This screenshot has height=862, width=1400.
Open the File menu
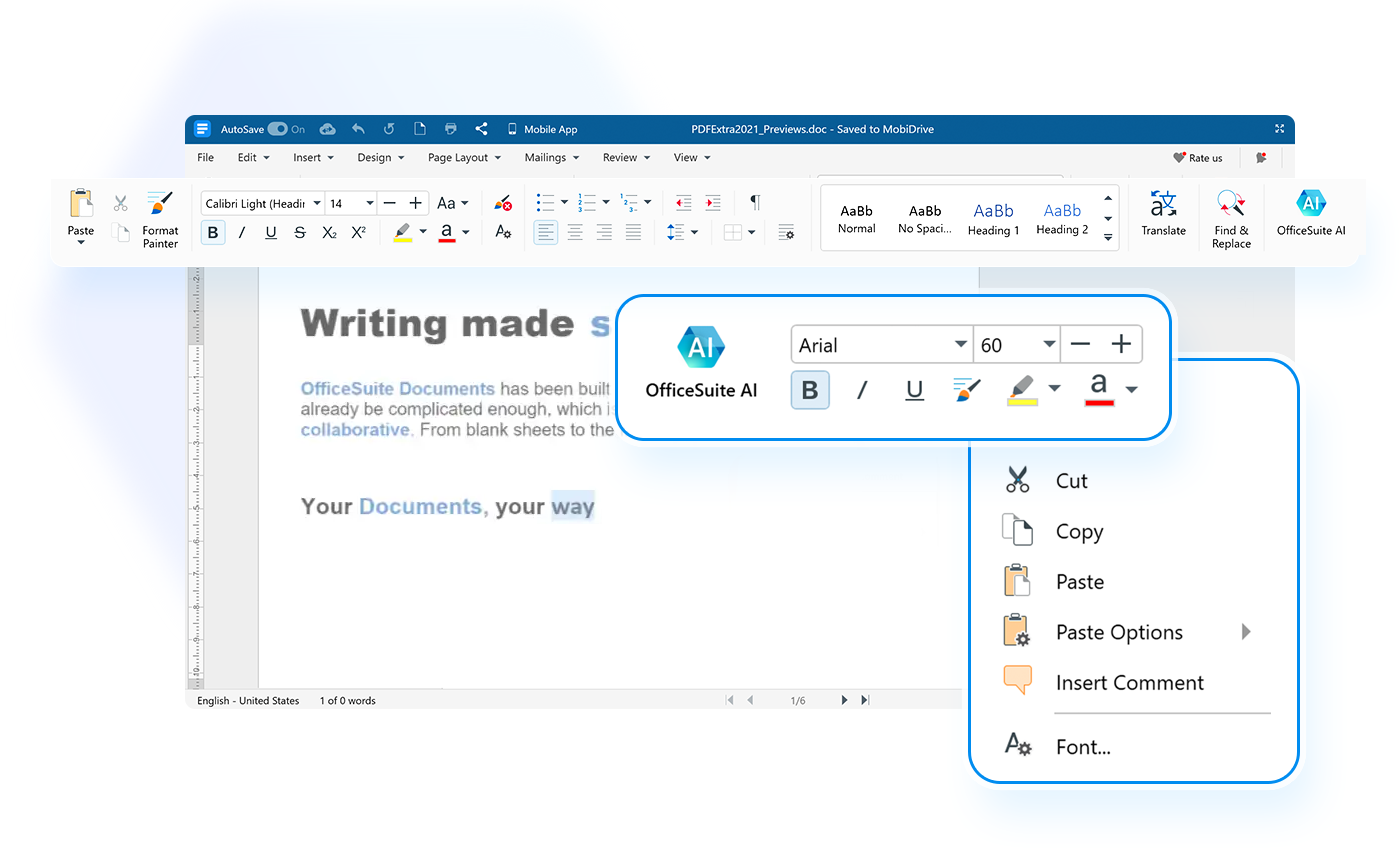point(205,158)
